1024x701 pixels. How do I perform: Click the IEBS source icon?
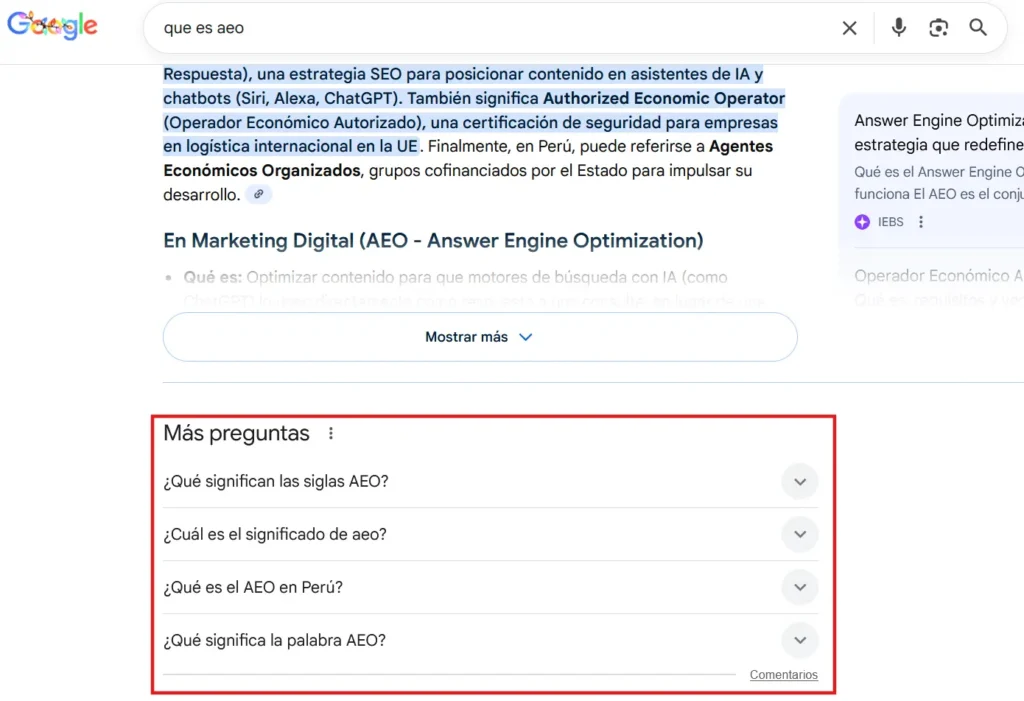862,222
